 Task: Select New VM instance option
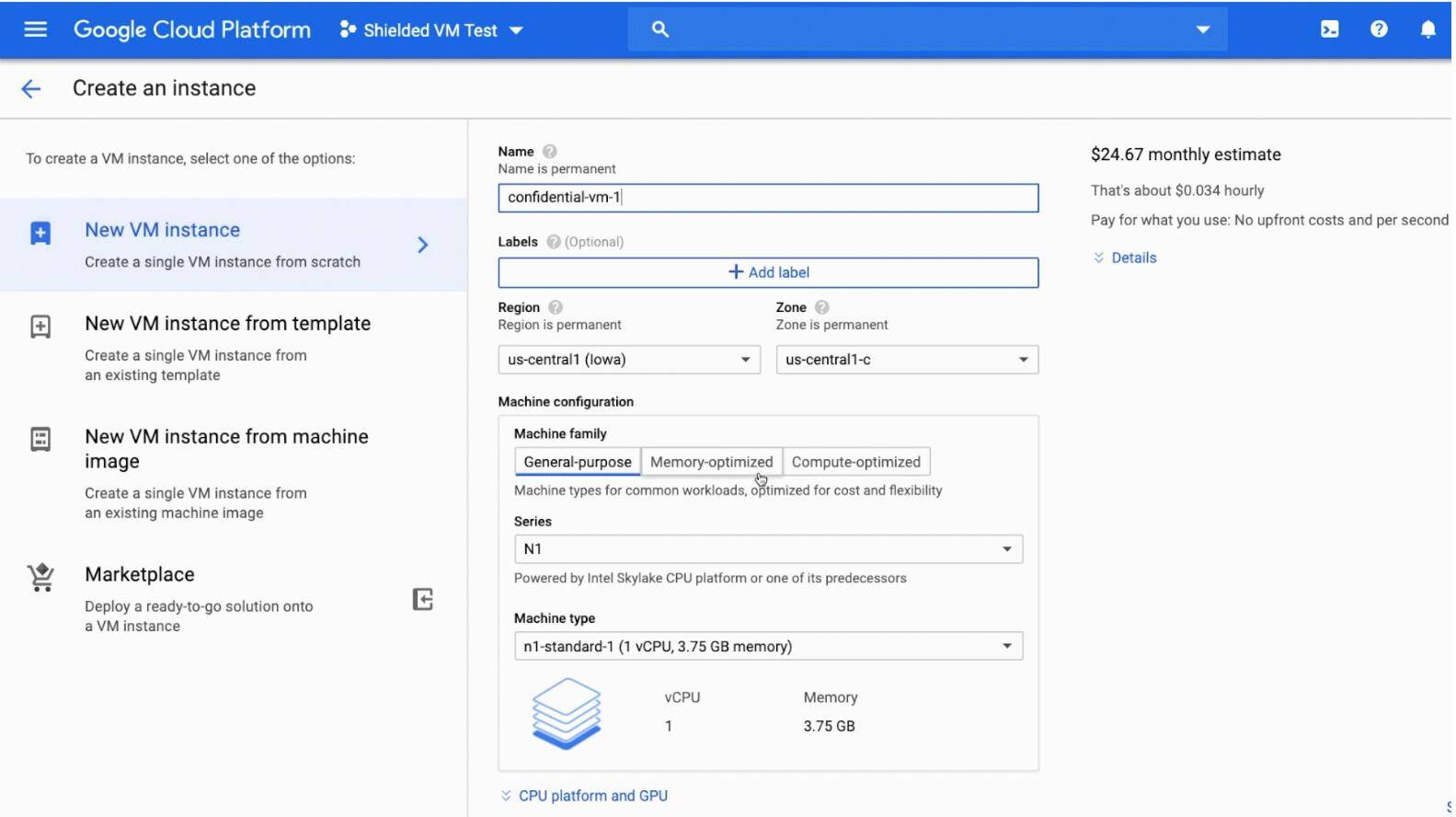tap(234, 245)
